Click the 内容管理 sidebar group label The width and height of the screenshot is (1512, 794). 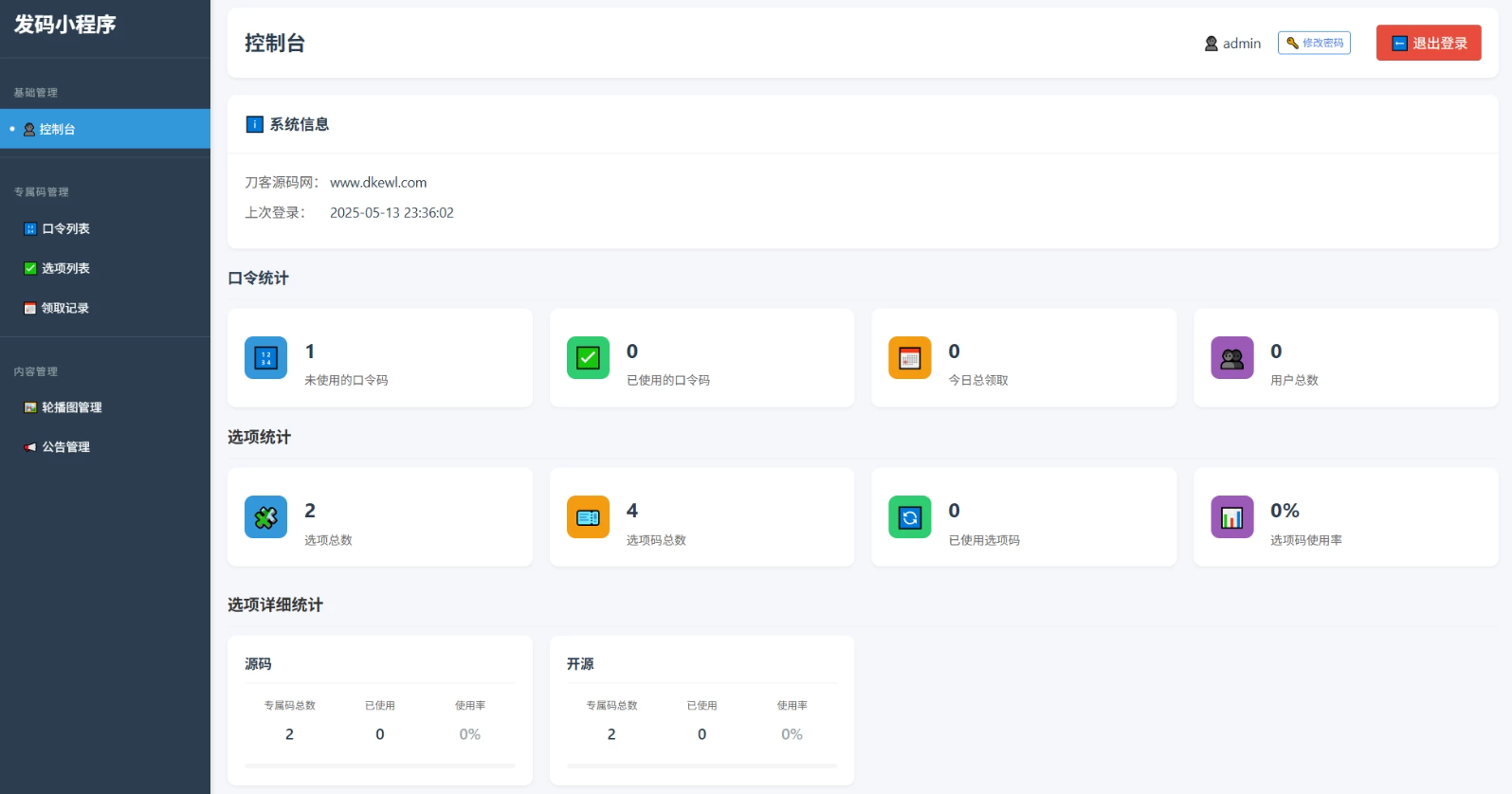pos(35,371)
